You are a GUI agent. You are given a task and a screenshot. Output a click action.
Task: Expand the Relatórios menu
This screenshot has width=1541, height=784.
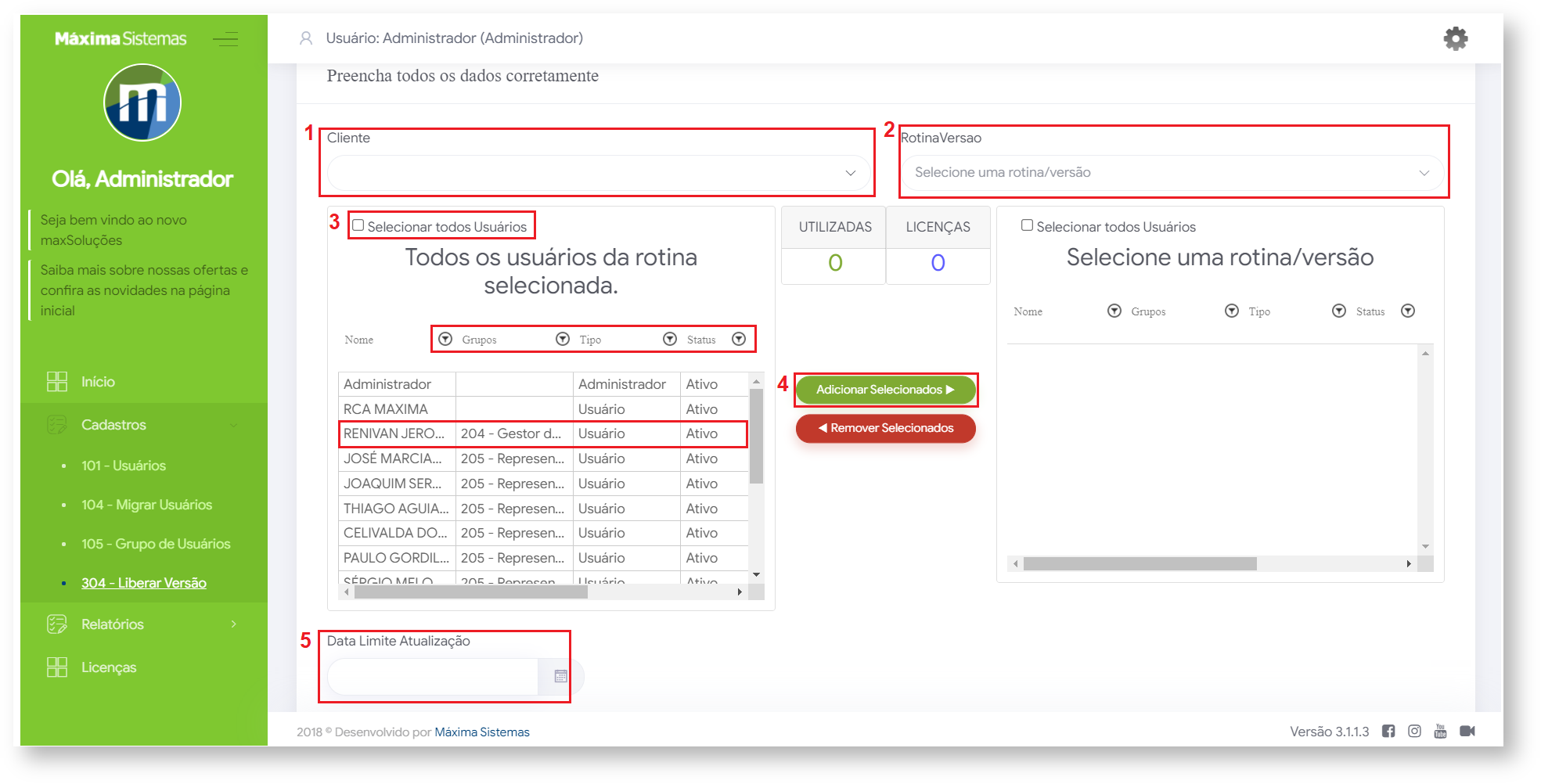pyautogui.click(x=143, y=624)
